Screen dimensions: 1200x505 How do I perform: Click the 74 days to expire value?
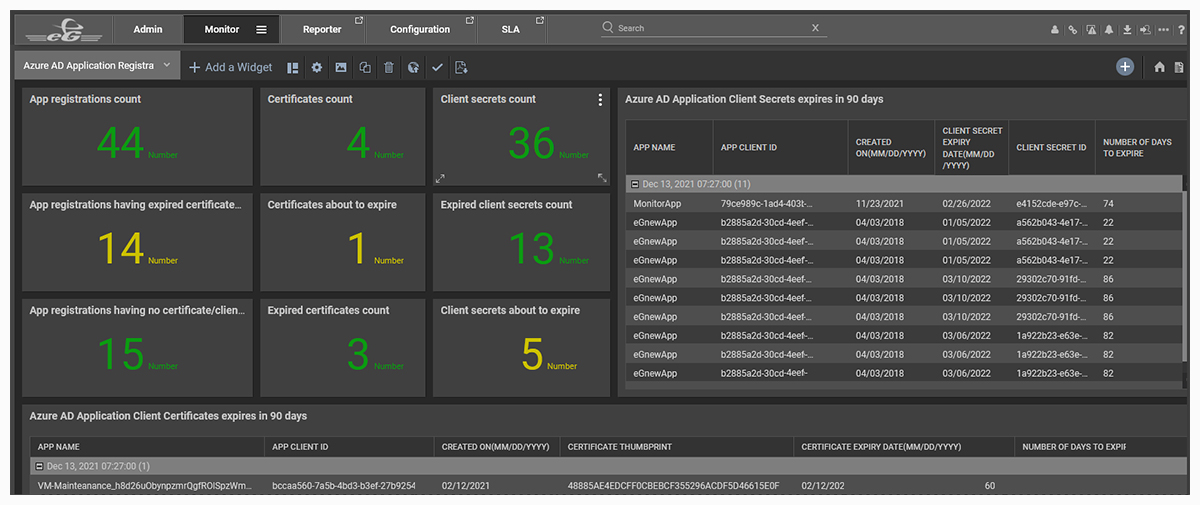(x=1109, y=203)
